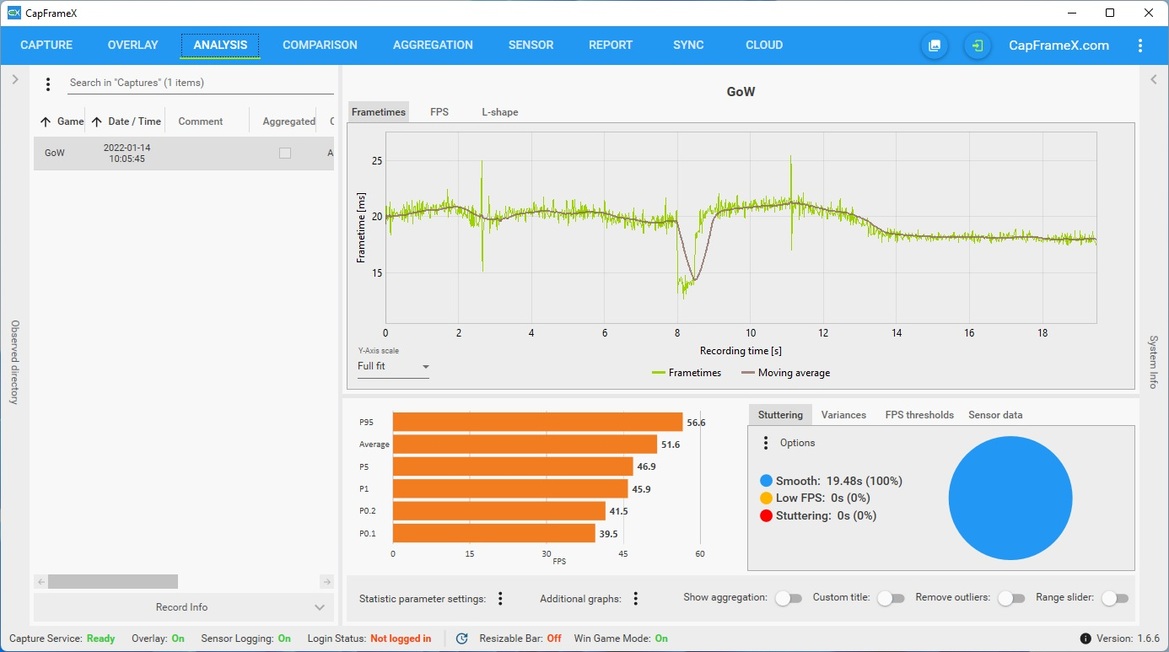Switch to CAPTURE tab

(46, 45)
